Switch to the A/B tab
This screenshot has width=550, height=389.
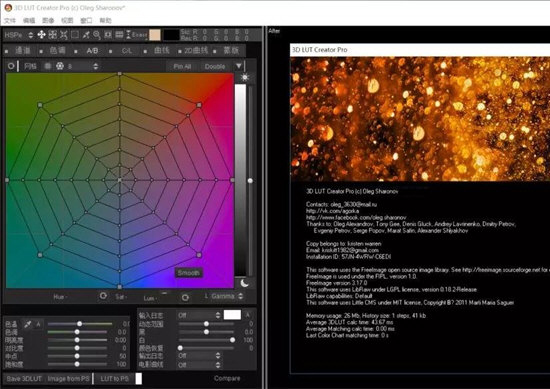click(x=92, y=51)
